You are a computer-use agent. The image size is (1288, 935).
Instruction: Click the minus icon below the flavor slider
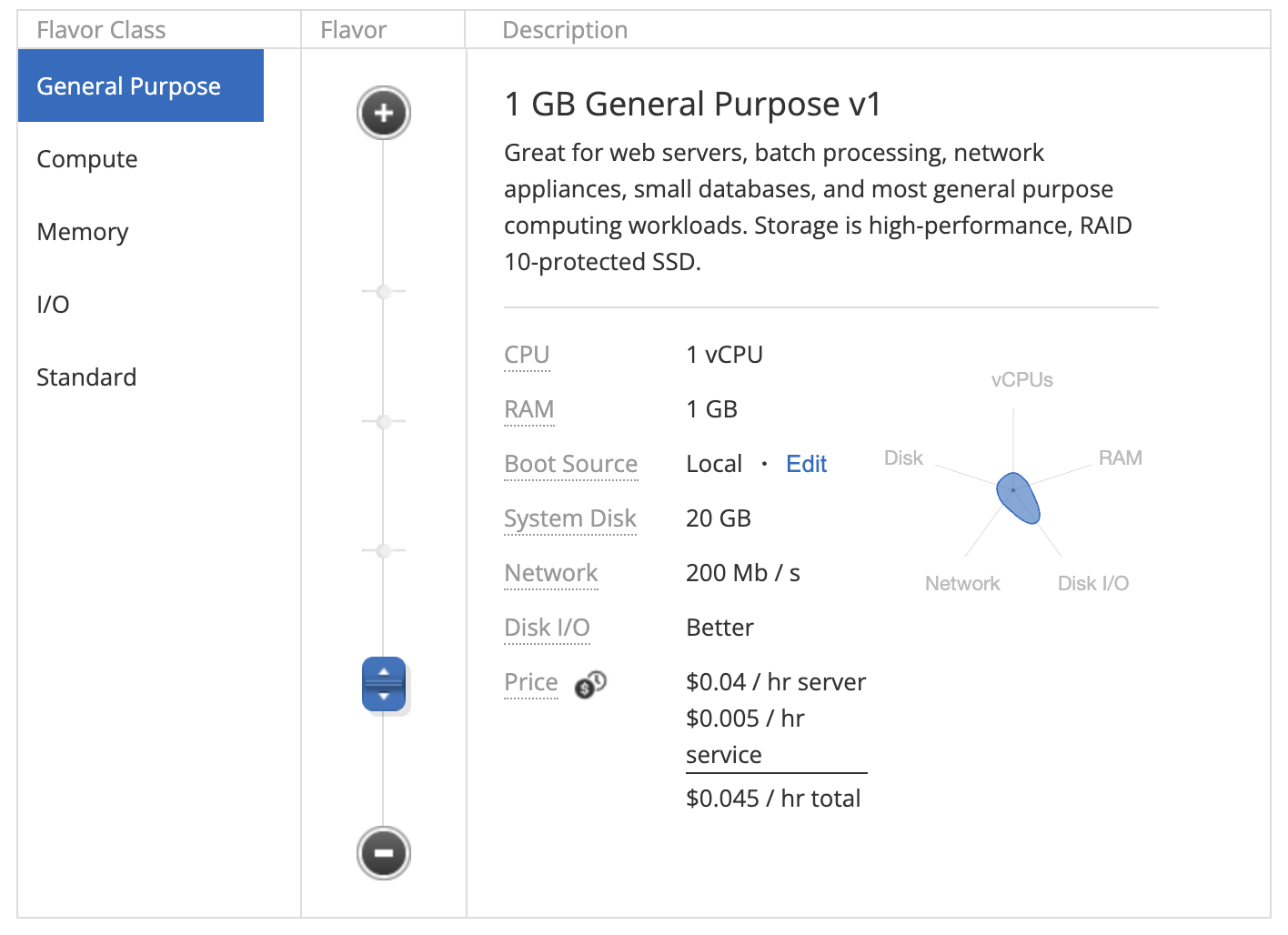[383, 853]
